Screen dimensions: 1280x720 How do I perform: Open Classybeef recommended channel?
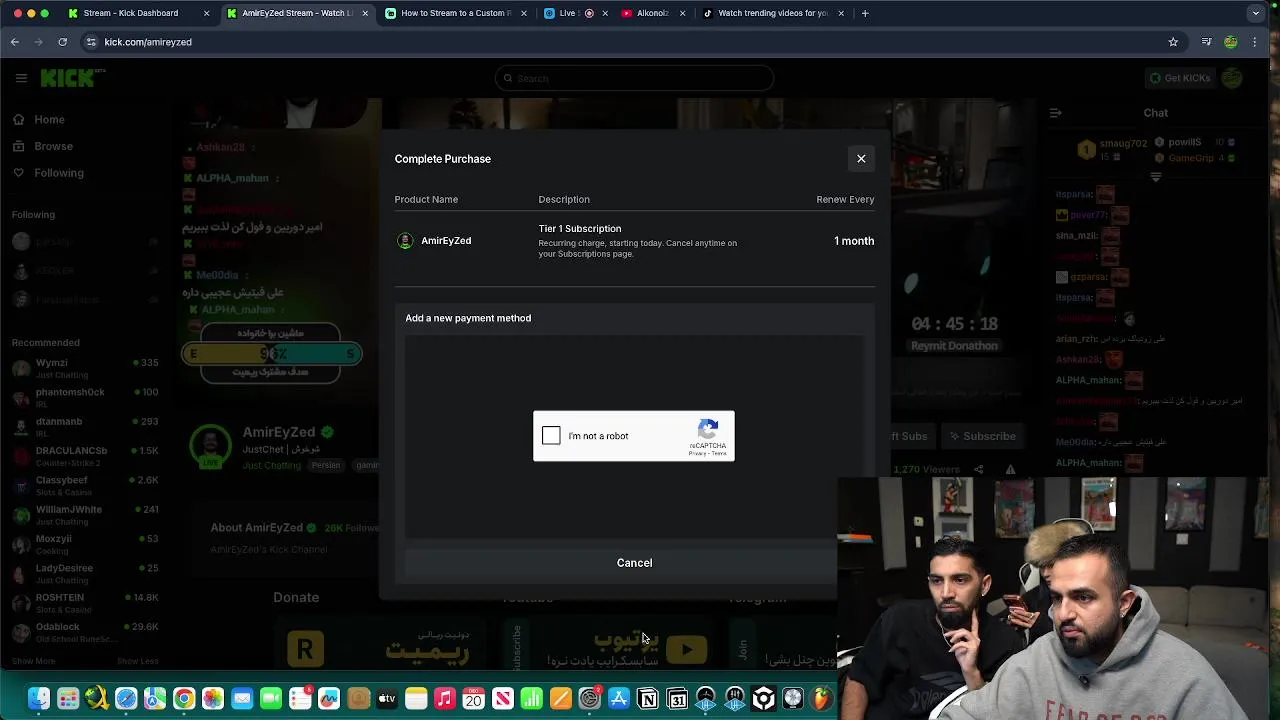click(x=85, y=485)
